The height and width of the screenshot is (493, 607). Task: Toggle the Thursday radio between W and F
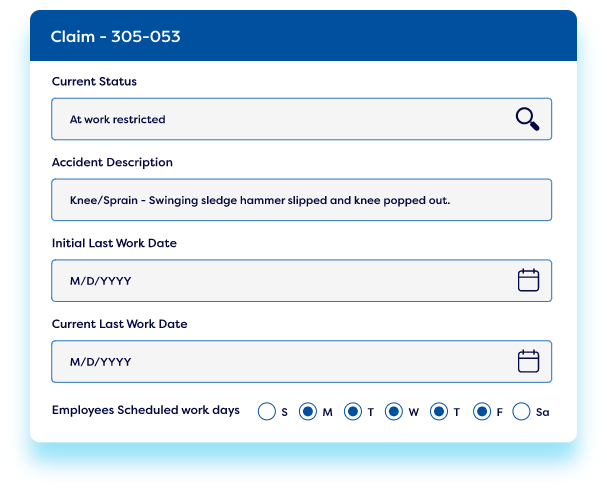tap(438, 411)
